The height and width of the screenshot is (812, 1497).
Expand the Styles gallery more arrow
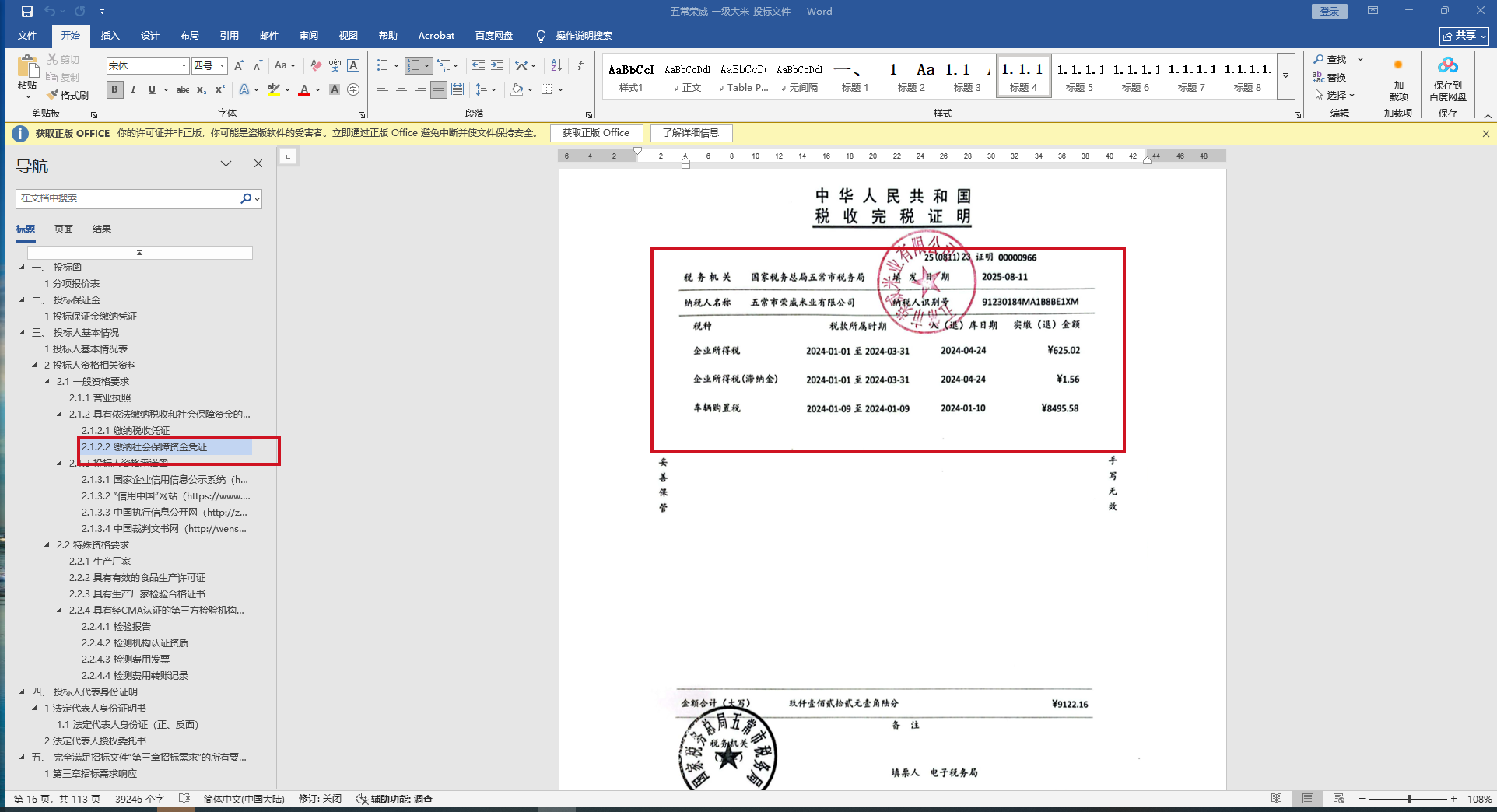(1286, 75)
